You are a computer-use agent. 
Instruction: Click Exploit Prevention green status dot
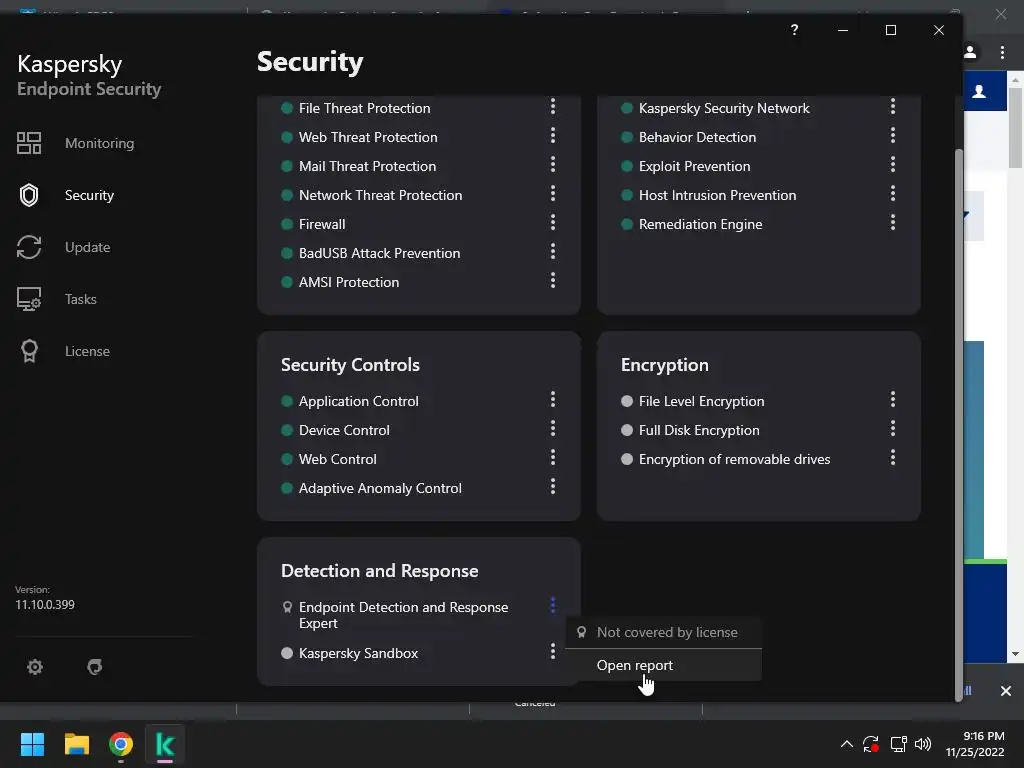click(x=626, y=166)
